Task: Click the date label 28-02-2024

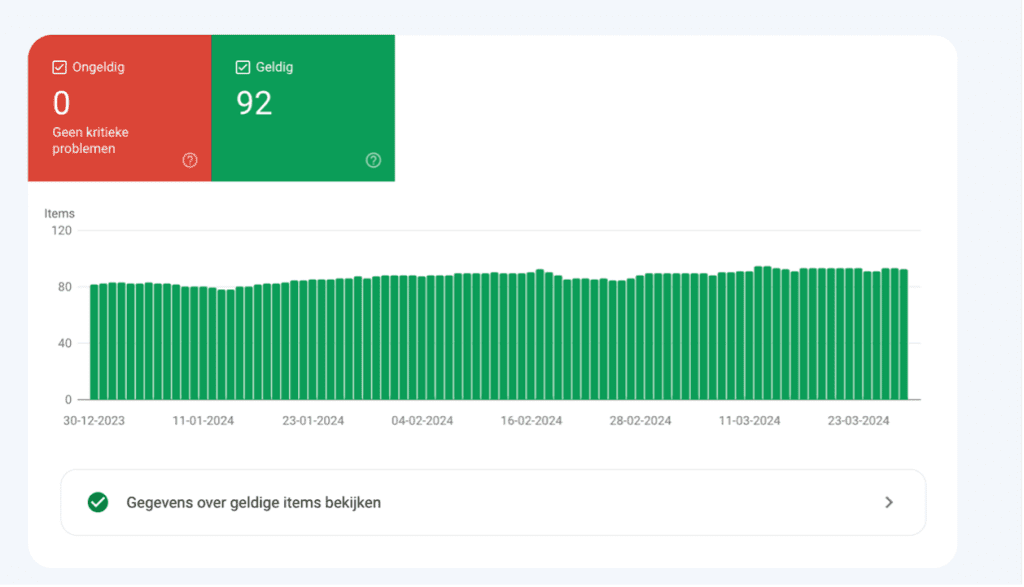Action: point(640,420)
